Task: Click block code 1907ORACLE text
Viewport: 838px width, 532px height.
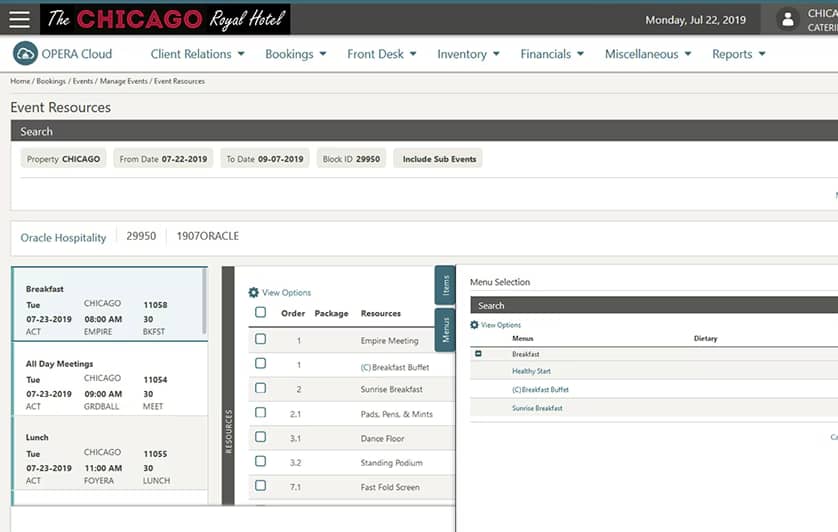Action: point(208,236)
